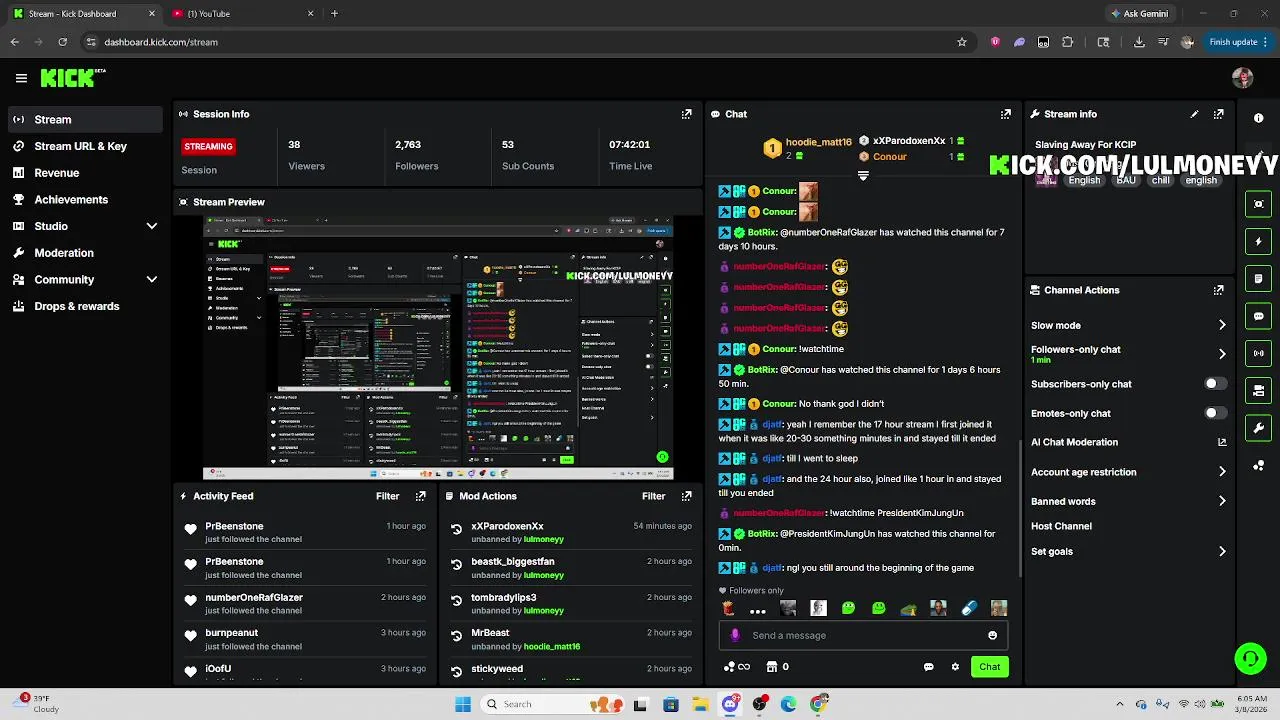Toggle Subscribers-only chat switch
Image resolution: width=1280 pixels, height=720 pixels.
click(1215, 384)
